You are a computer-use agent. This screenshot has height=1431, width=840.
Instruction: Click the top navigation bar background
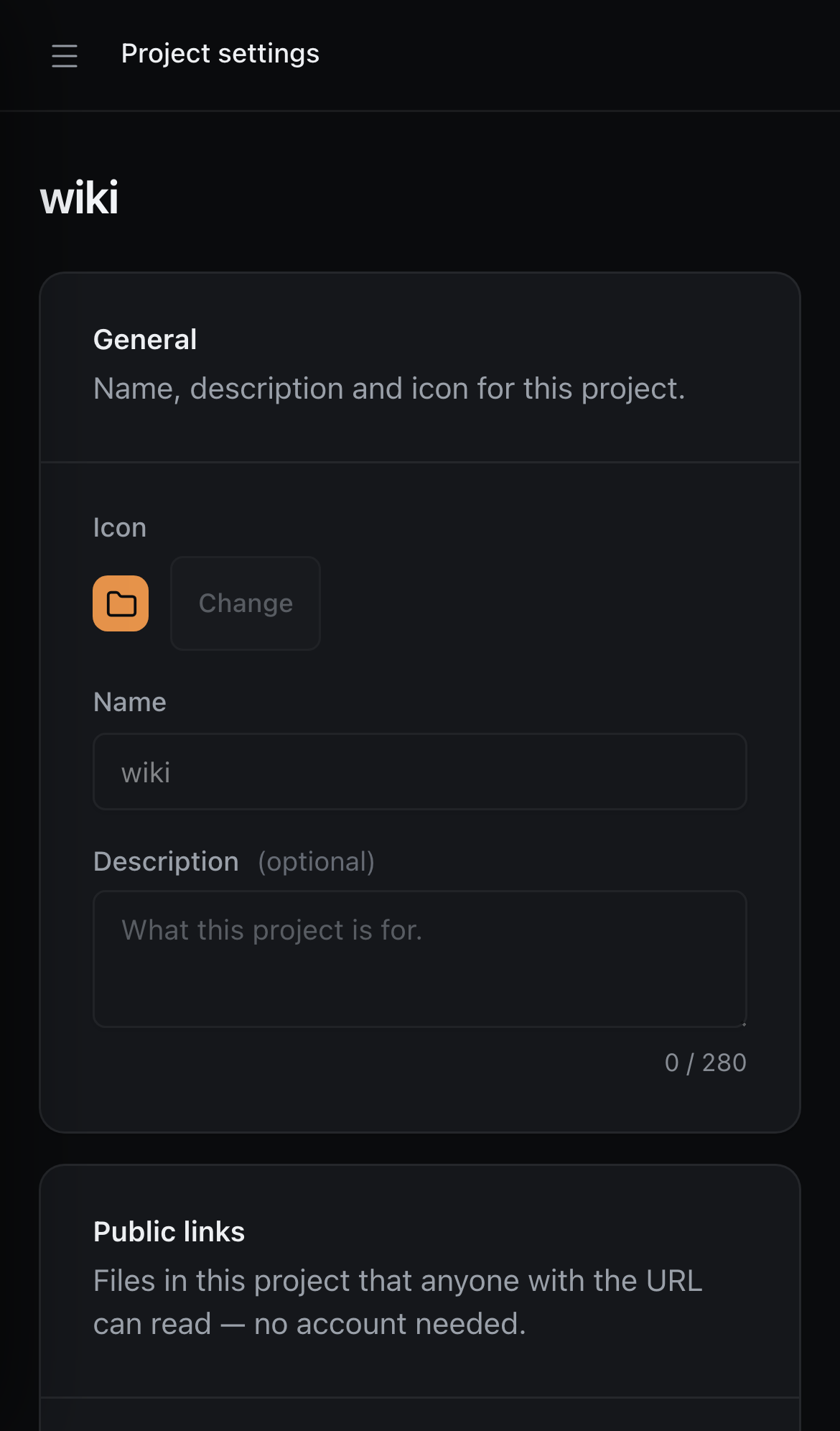click(x=574, y=55)
